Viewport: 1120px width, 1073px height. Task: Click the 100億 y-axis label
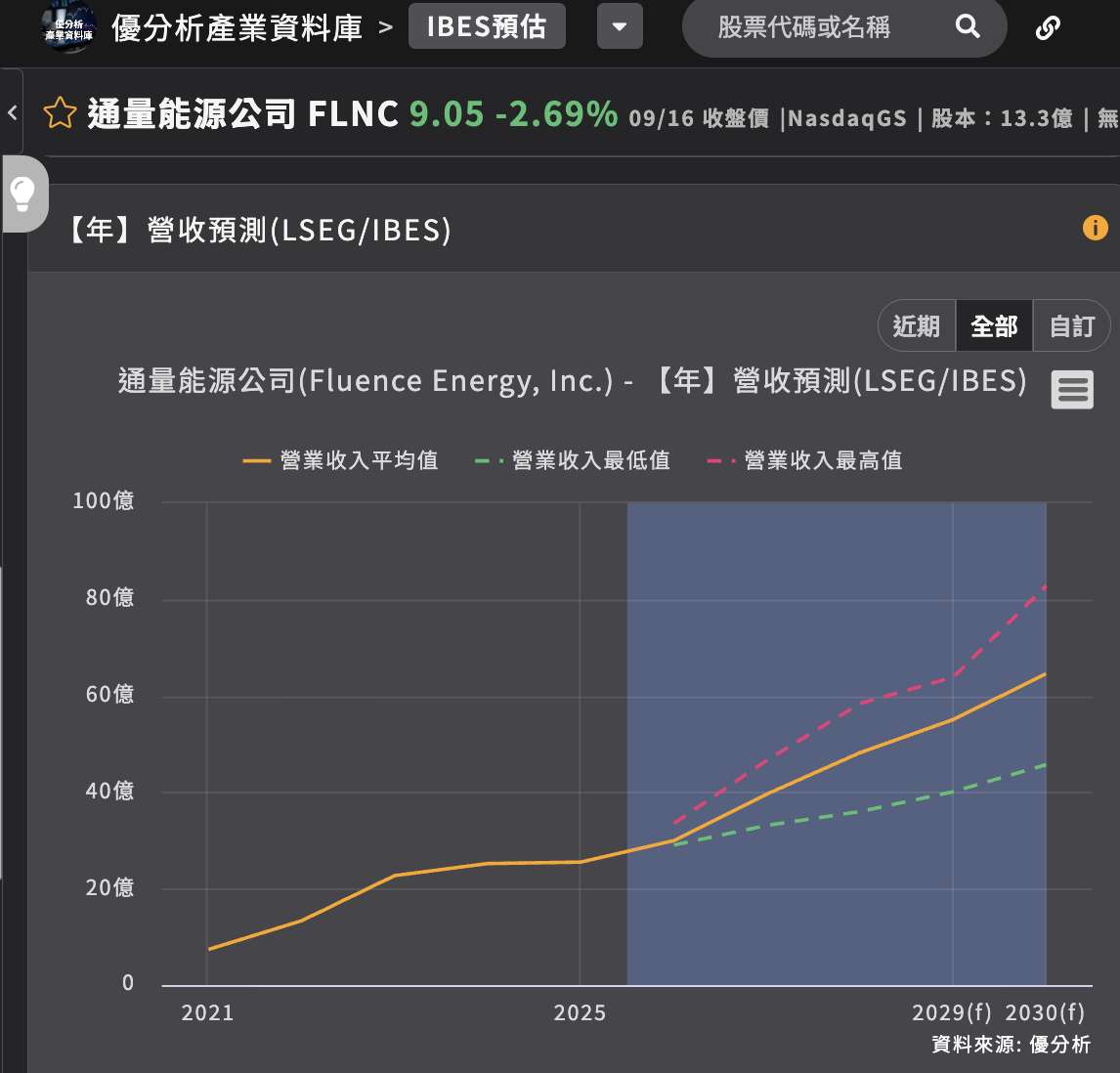(x=104, y=500)
